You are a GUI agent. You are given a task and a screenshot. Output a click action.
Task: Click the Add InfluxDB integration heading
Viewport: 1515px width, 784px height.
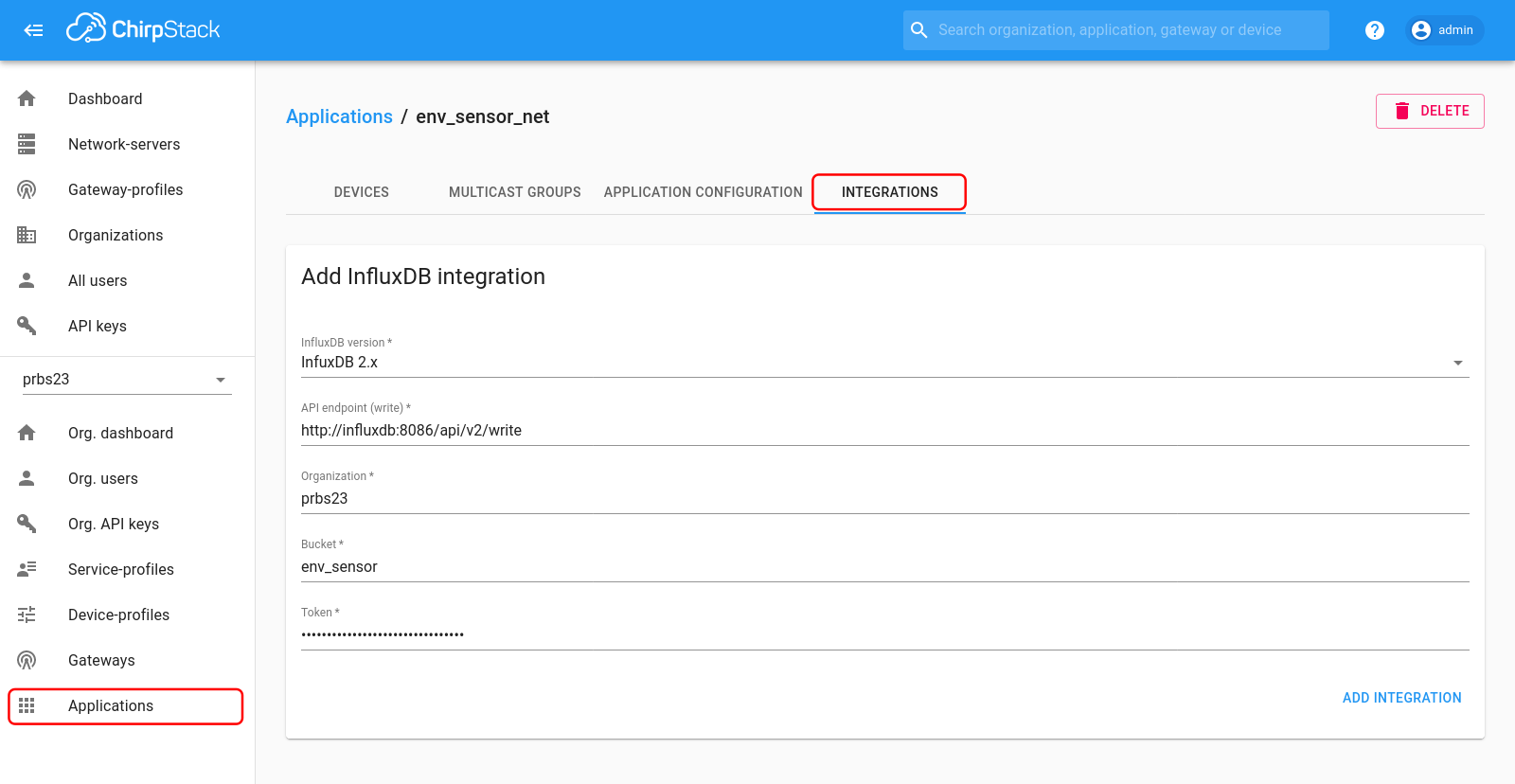click(x=423, y=276)
